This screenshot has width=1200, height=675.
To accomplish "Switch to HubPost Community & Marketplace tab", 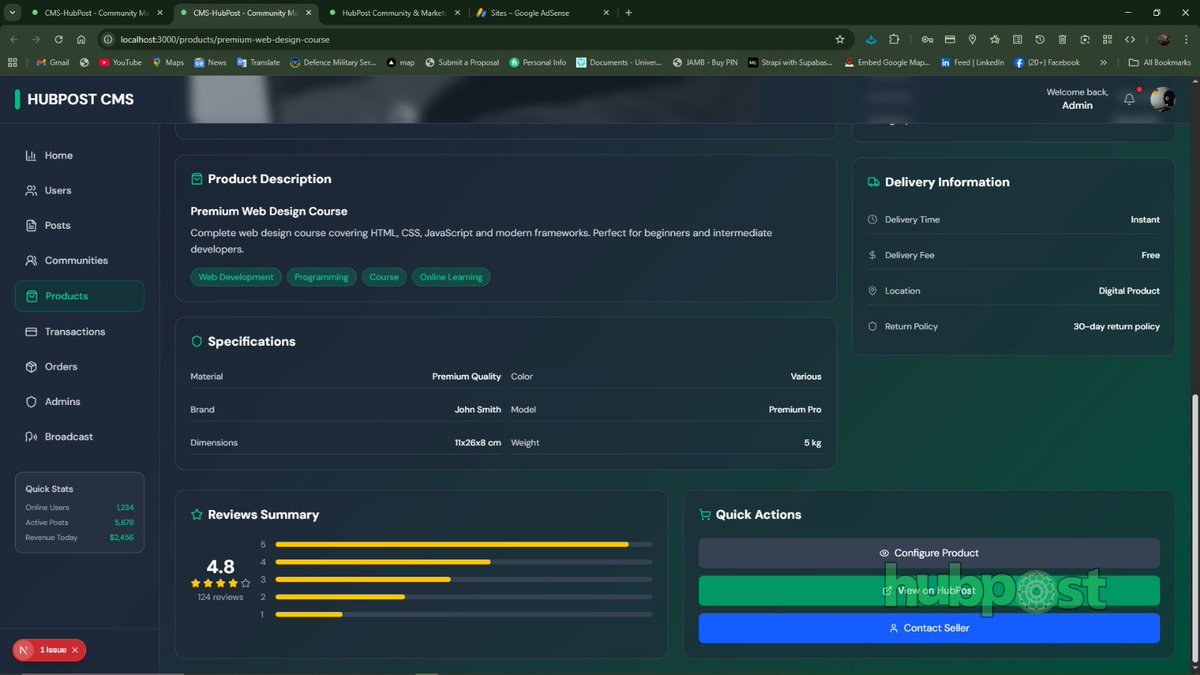I will point(394,13).
